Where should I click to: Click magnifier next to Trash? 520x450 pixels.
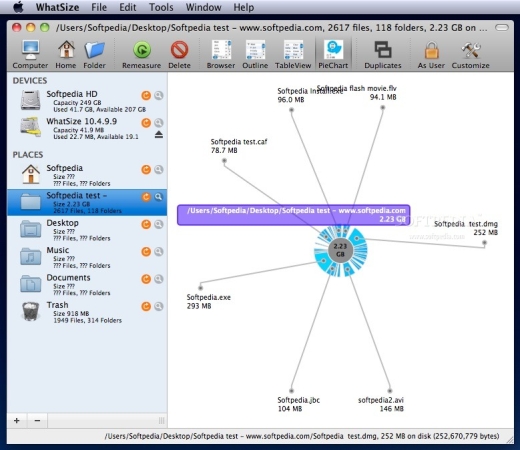(x=159, y=306)
